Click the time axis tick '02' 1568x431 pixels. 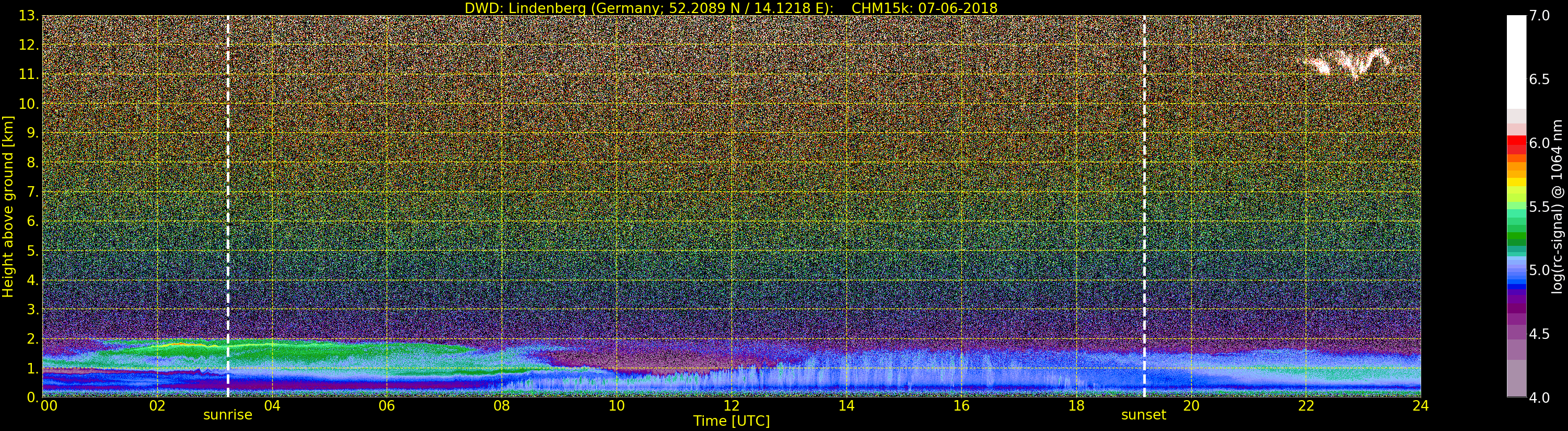click(157, 406)
